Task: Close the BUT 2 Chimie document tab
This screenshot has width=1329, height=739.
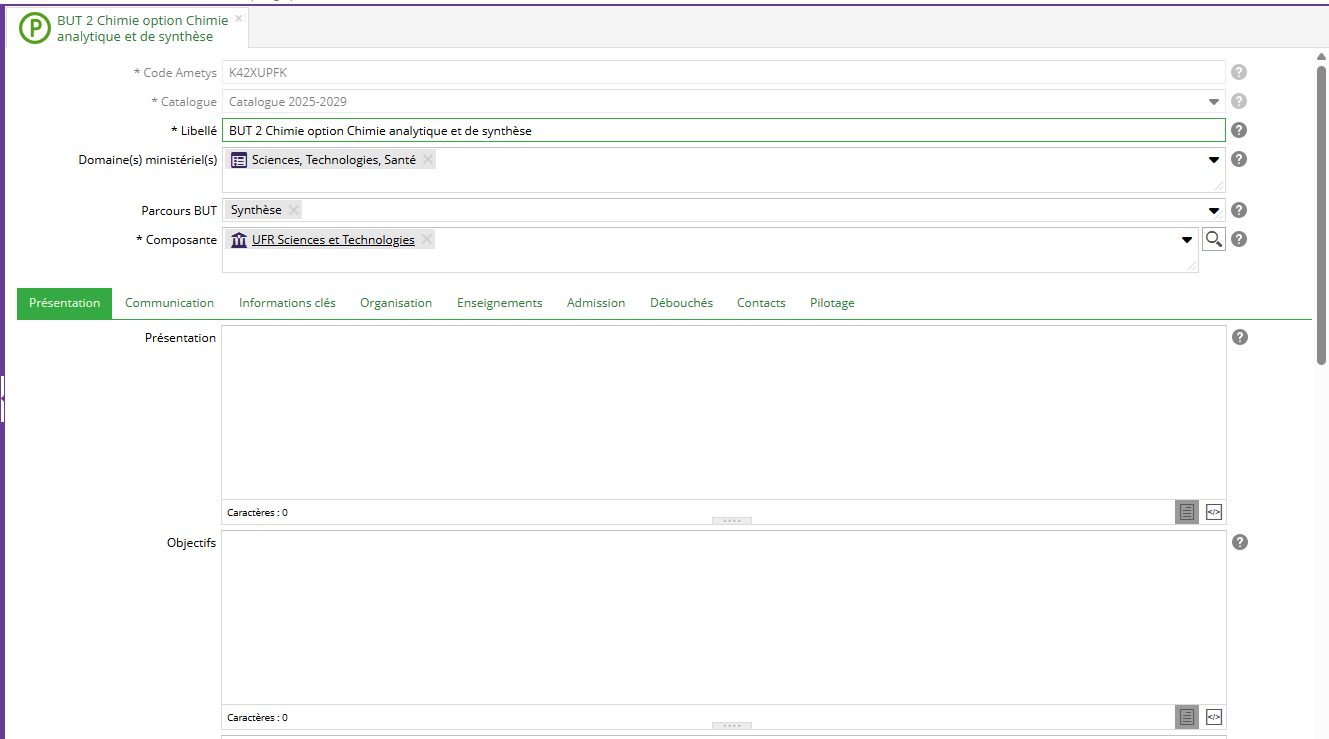Action: coord(239,19)
